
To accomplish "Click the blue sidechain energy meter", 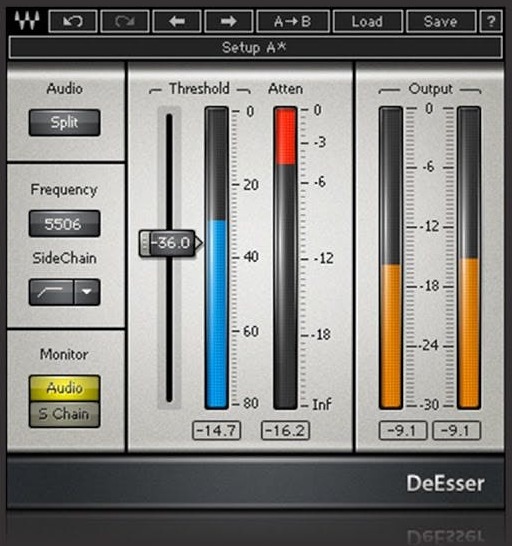I will point(217,258).
